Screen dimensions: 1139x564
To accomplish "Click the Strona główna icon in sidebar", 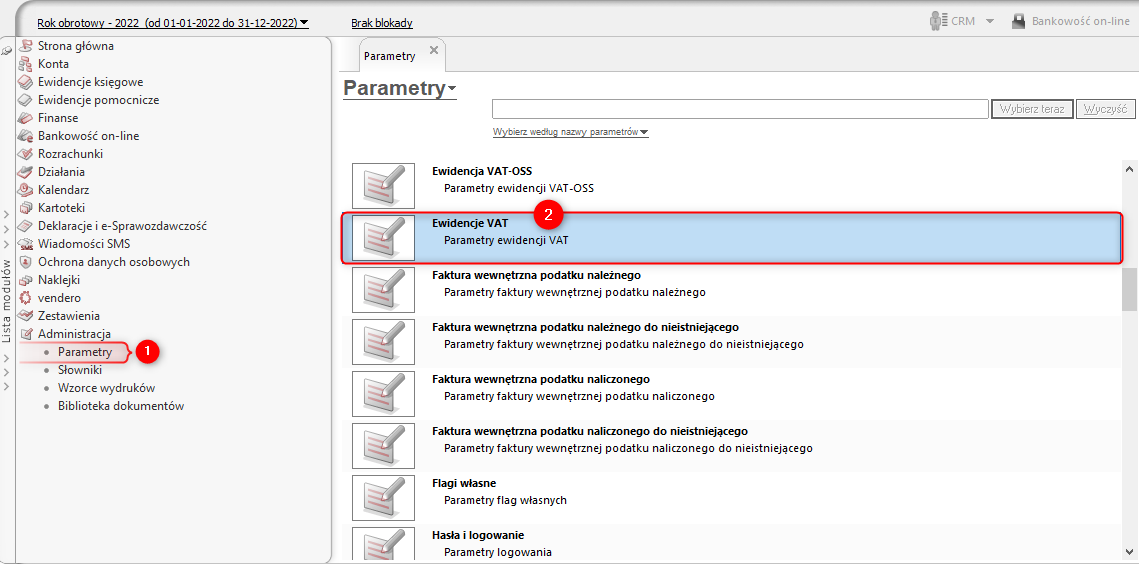I will (x=26, y=46).
